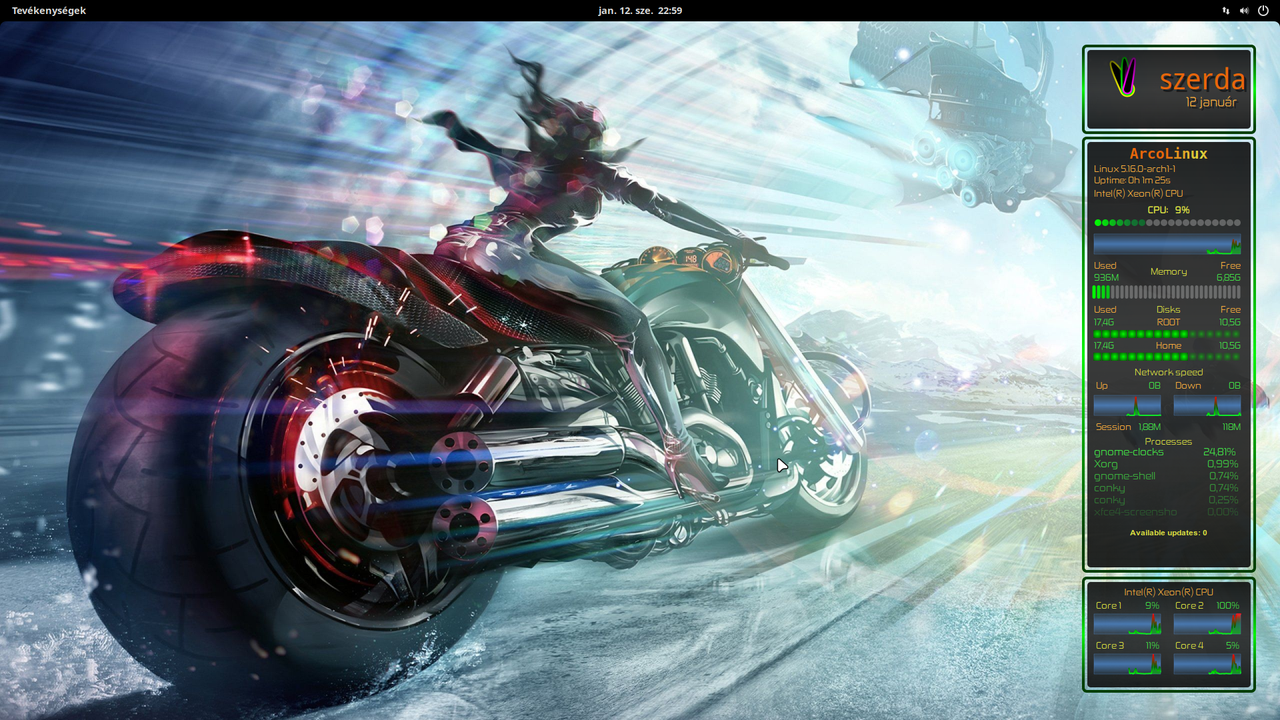Viewport: 1280px width, 720px height.
Task: Click the memory free value '6,85G'
Action: 1228,277
